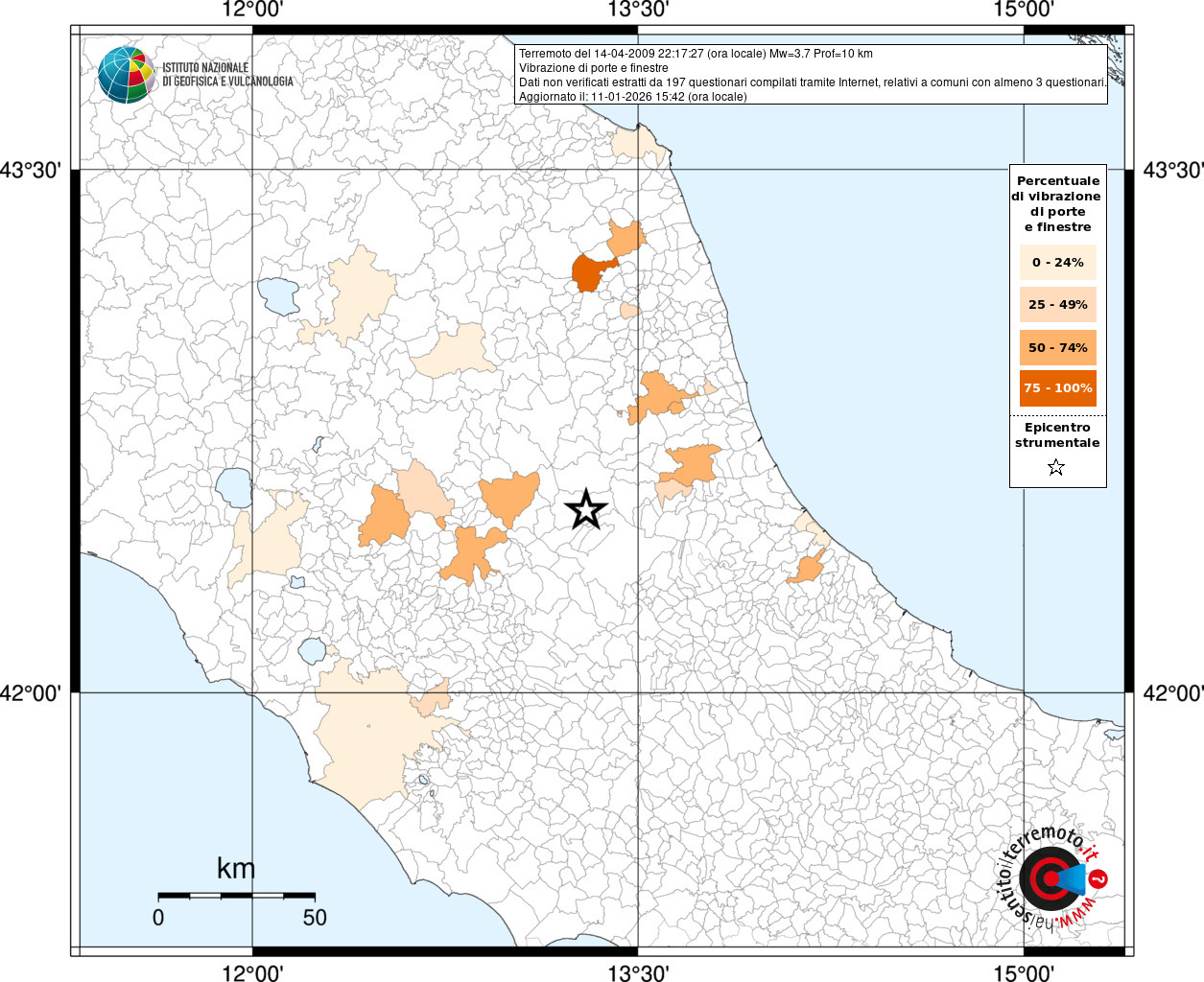Click the scale bar '0' value
Viewport: 1204px width, 982px height.
click(x=158, y=917)
